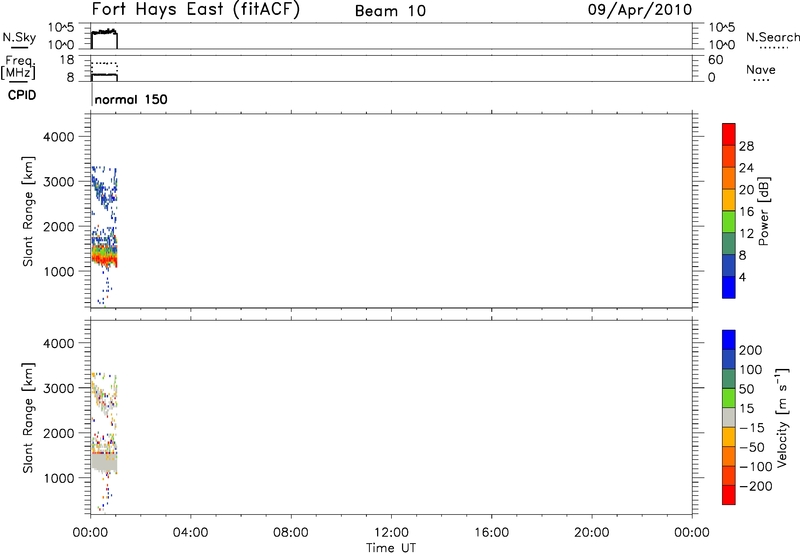Click the teal 8-12 dB power colorbar segment
800x554 pixels.
(729, 243)
